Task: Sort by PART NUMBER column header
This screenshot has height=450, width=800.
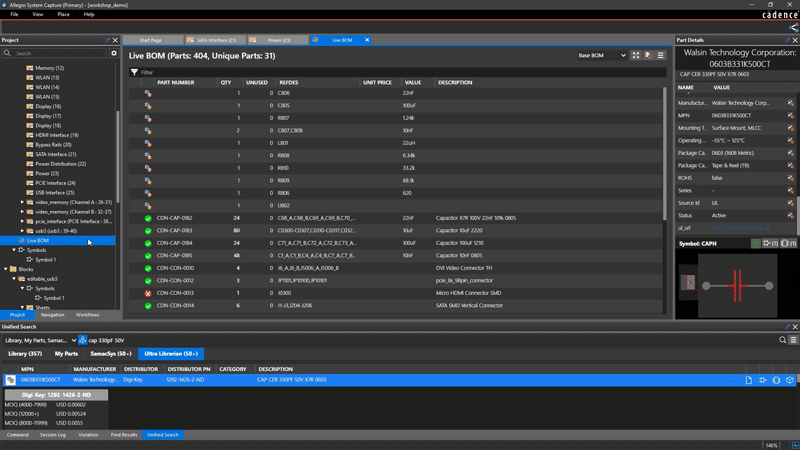Action: click(x=176, y=82)
